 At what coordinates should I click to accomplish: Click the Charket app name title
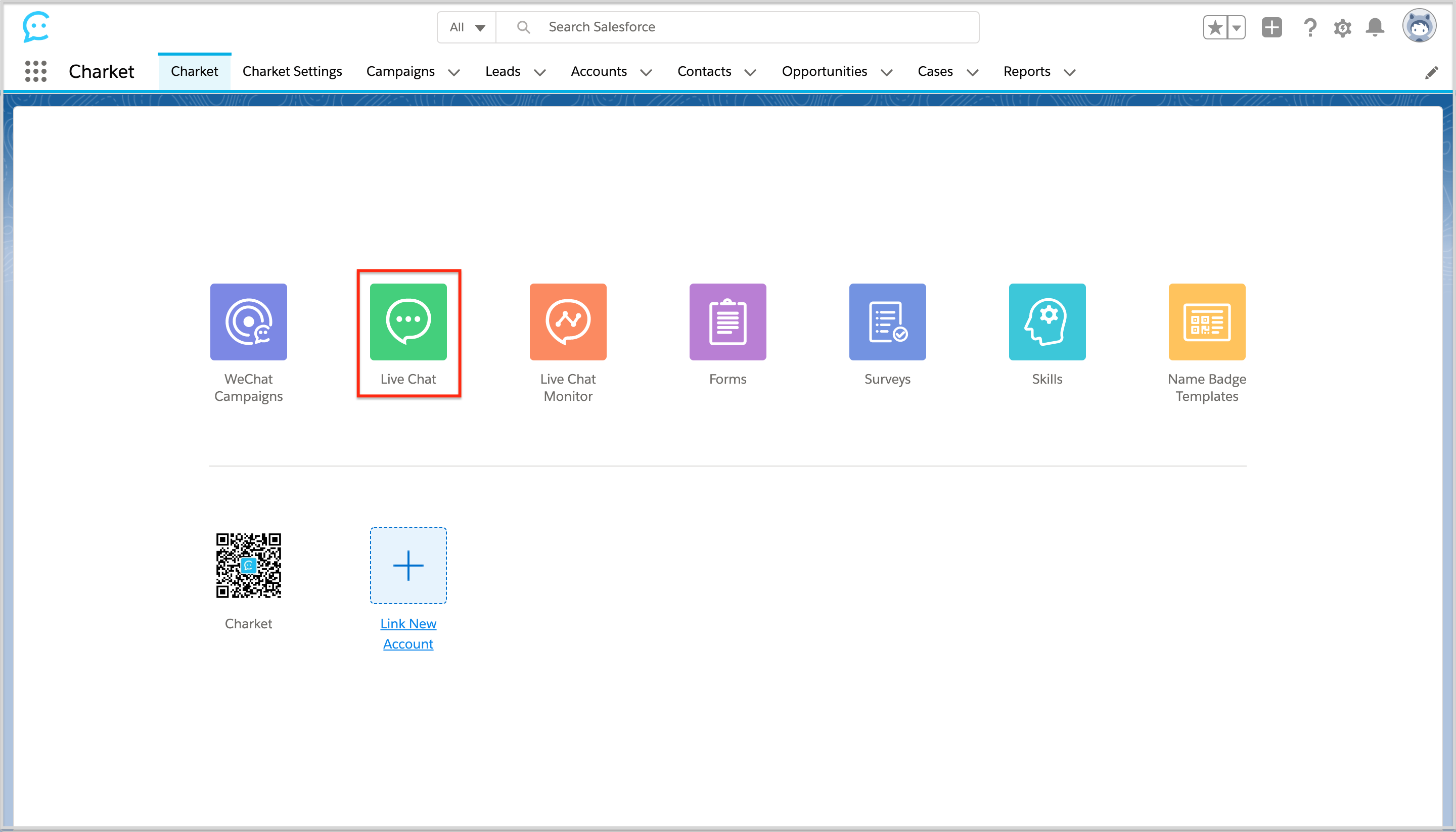click(x=101, y=71)
